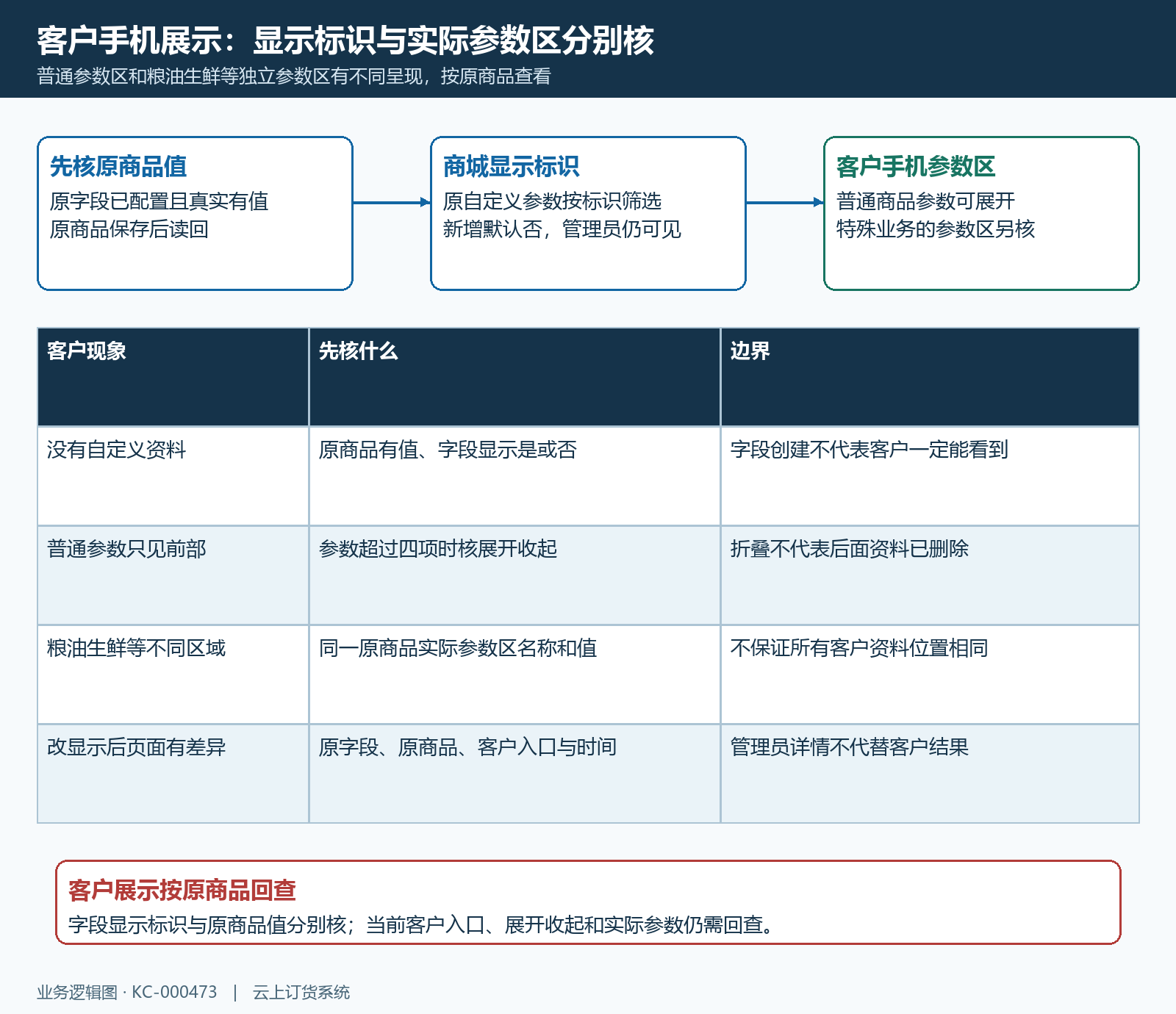Select the cell 普通参数只见前部

[x=173, y=575]
